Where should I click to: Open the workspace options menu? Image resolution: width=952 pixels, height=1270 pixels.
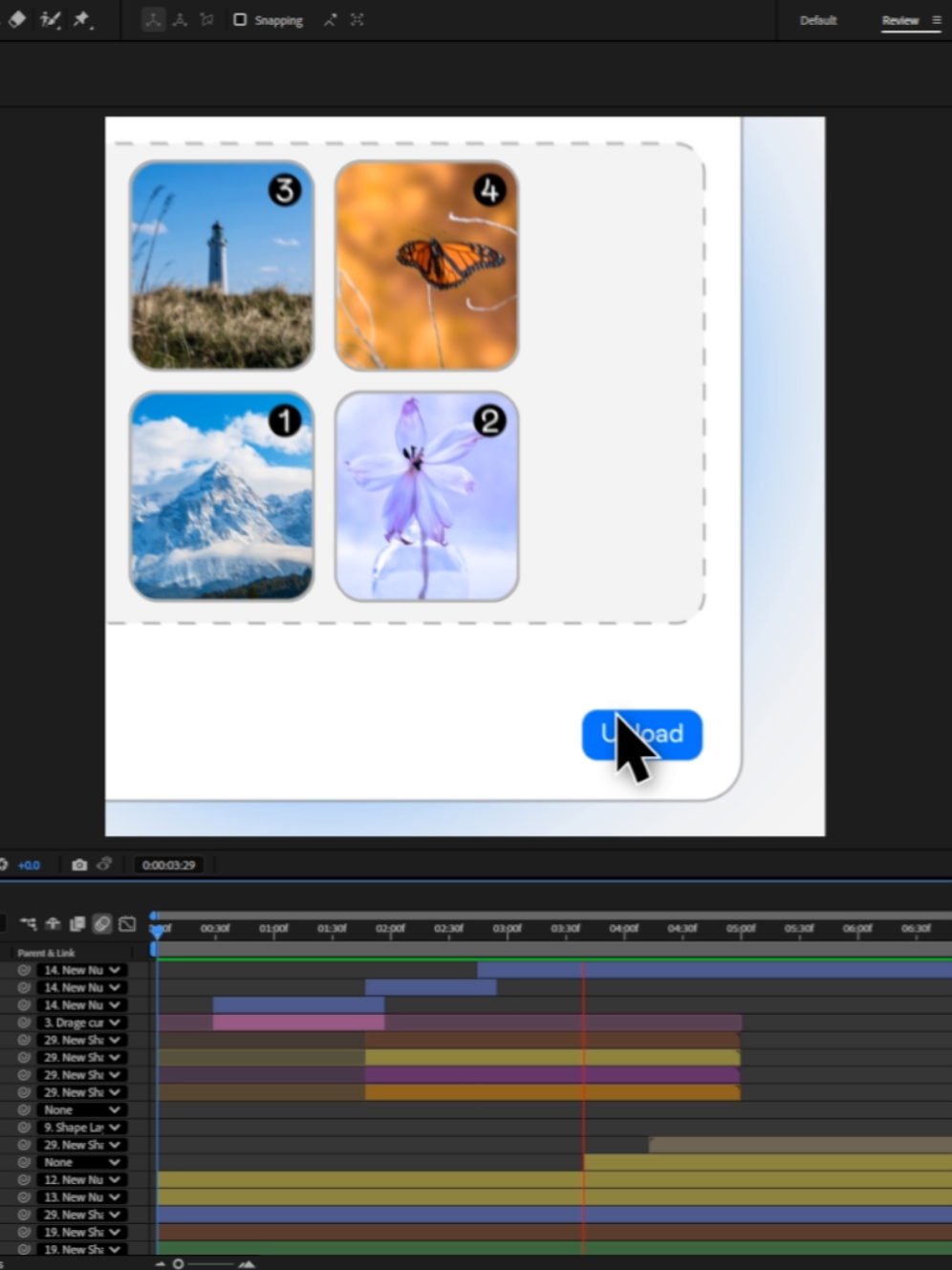(x=936, y=20)
